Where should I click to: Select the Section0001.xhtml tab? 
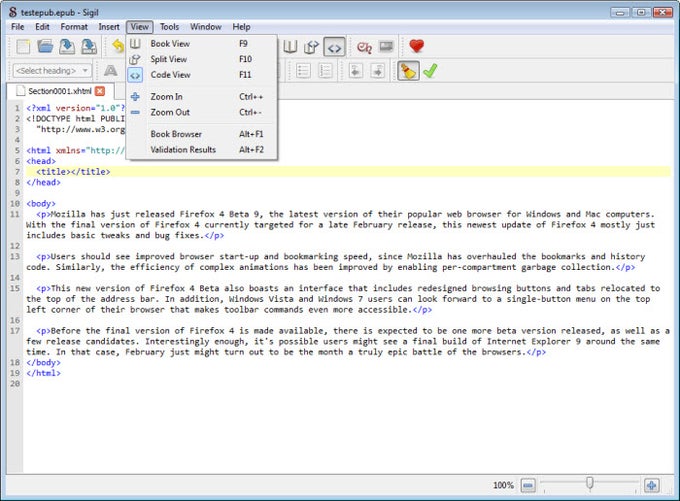(x=60, y=91)
